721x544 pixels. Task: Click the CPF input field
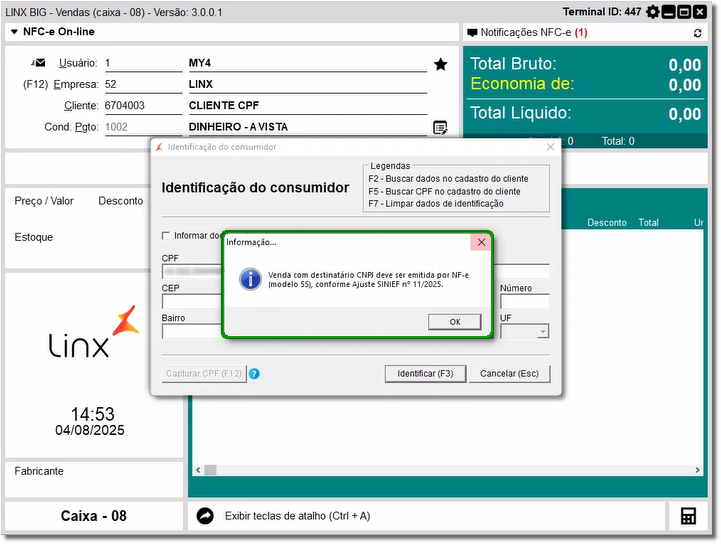coord(192,271)
